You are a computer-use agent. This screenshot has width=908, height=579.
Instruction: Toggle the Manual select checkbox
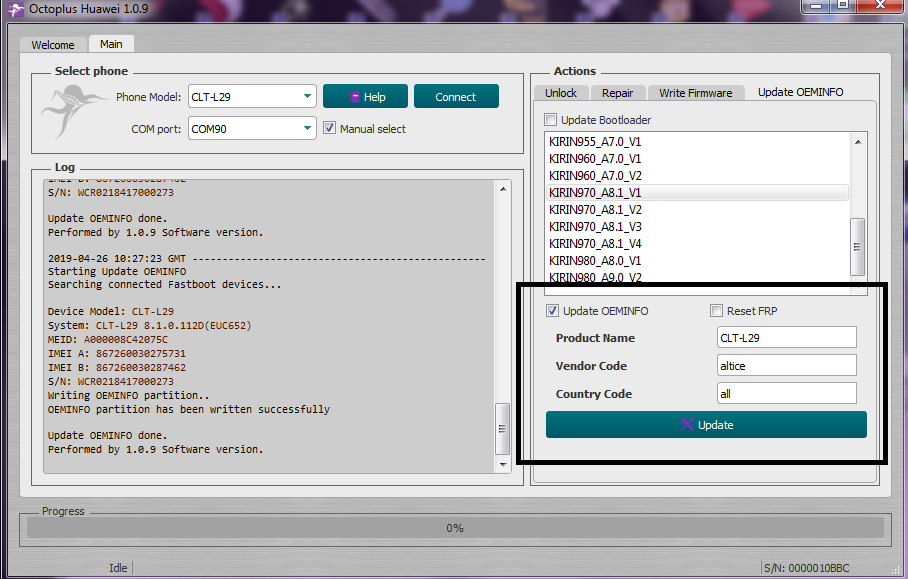pyautogui.click(x=329, y=129)
